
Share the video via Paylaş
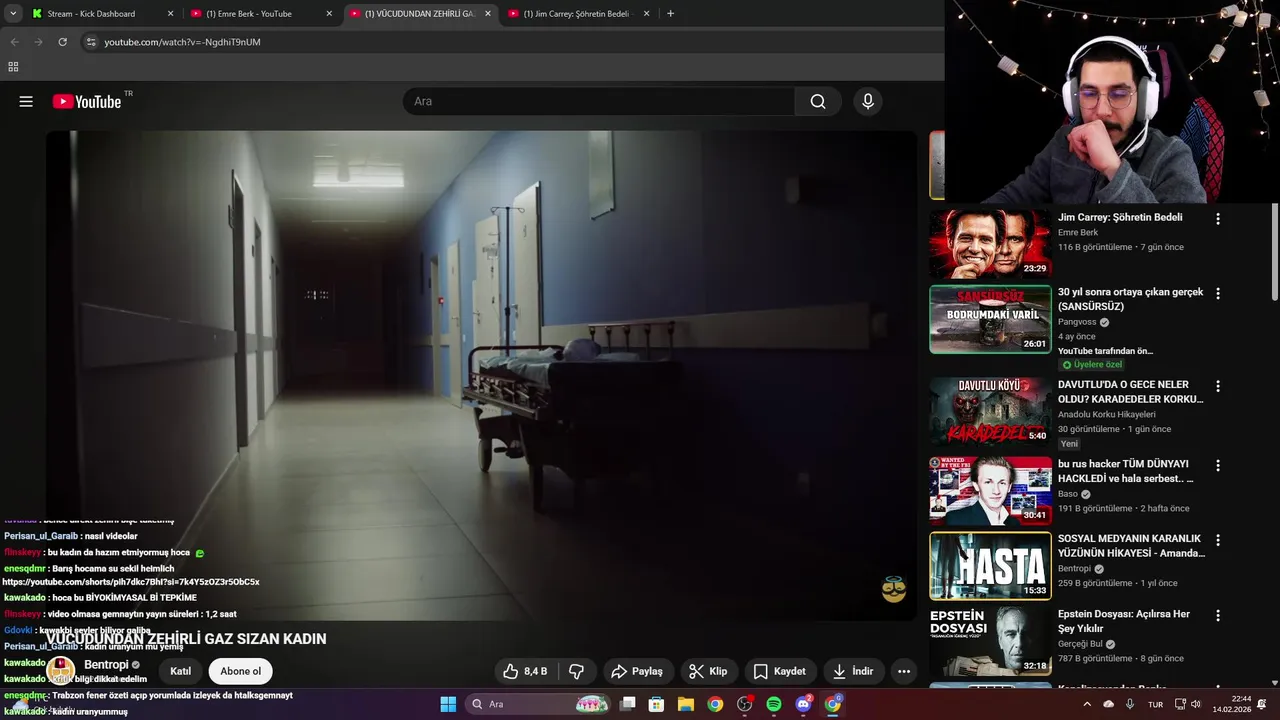point(637,671)
